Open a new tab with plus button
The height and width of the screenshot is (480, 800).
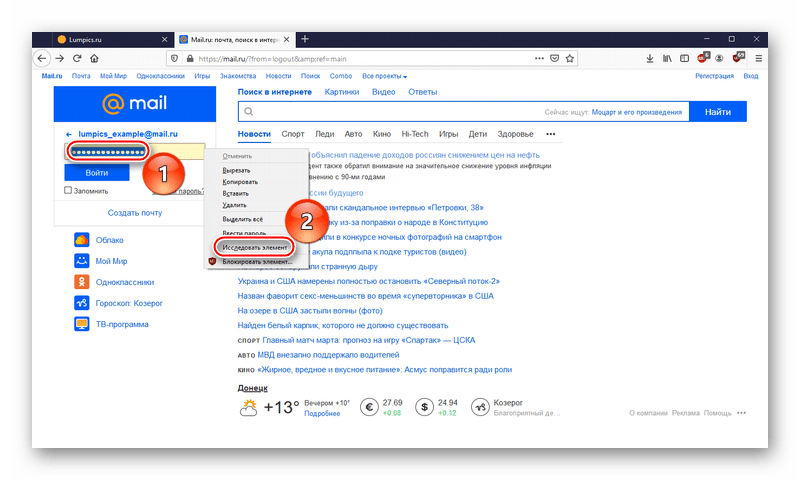coord(305,39)
